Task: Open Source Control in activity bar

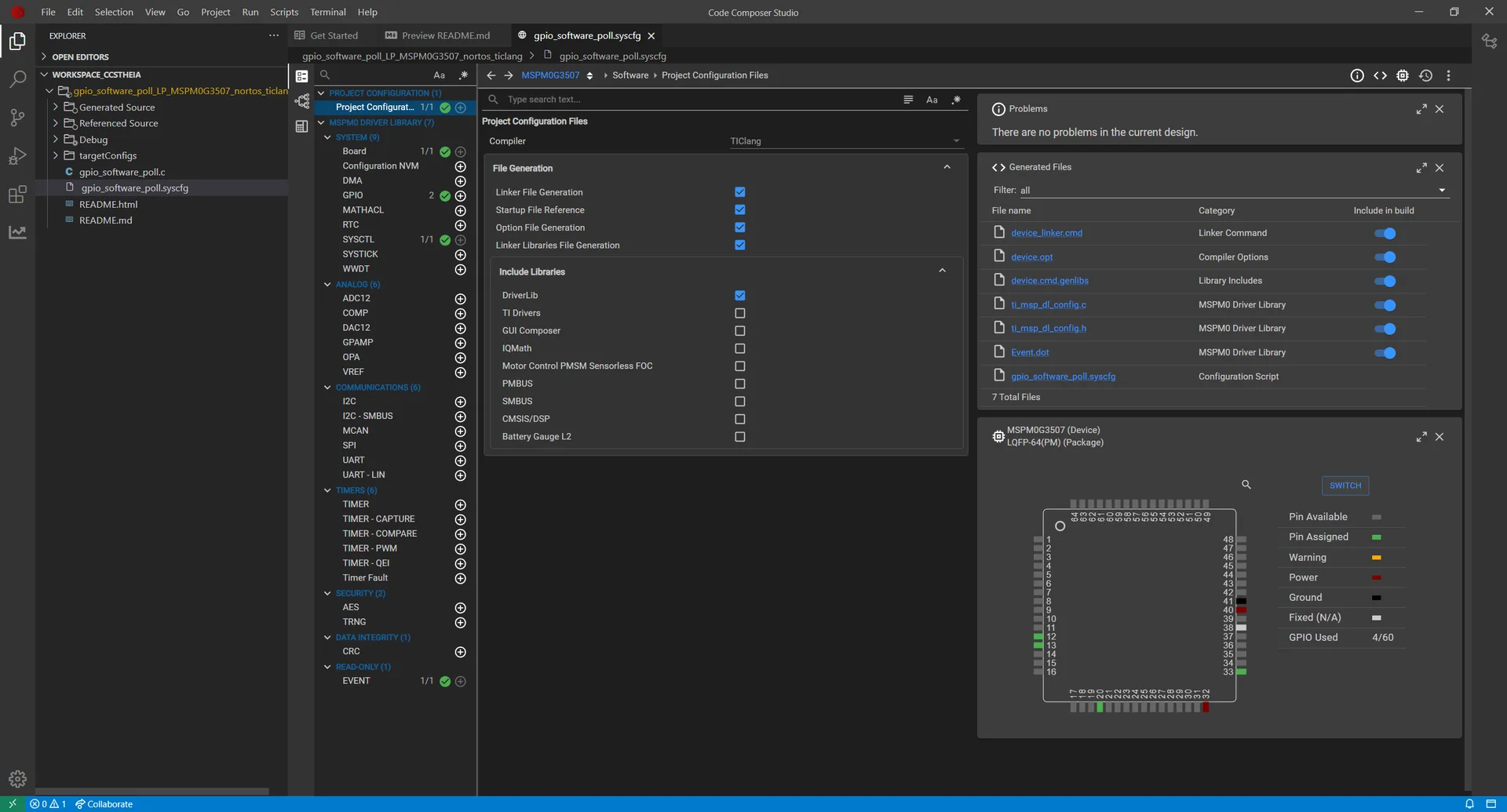Action: point(17,118)
